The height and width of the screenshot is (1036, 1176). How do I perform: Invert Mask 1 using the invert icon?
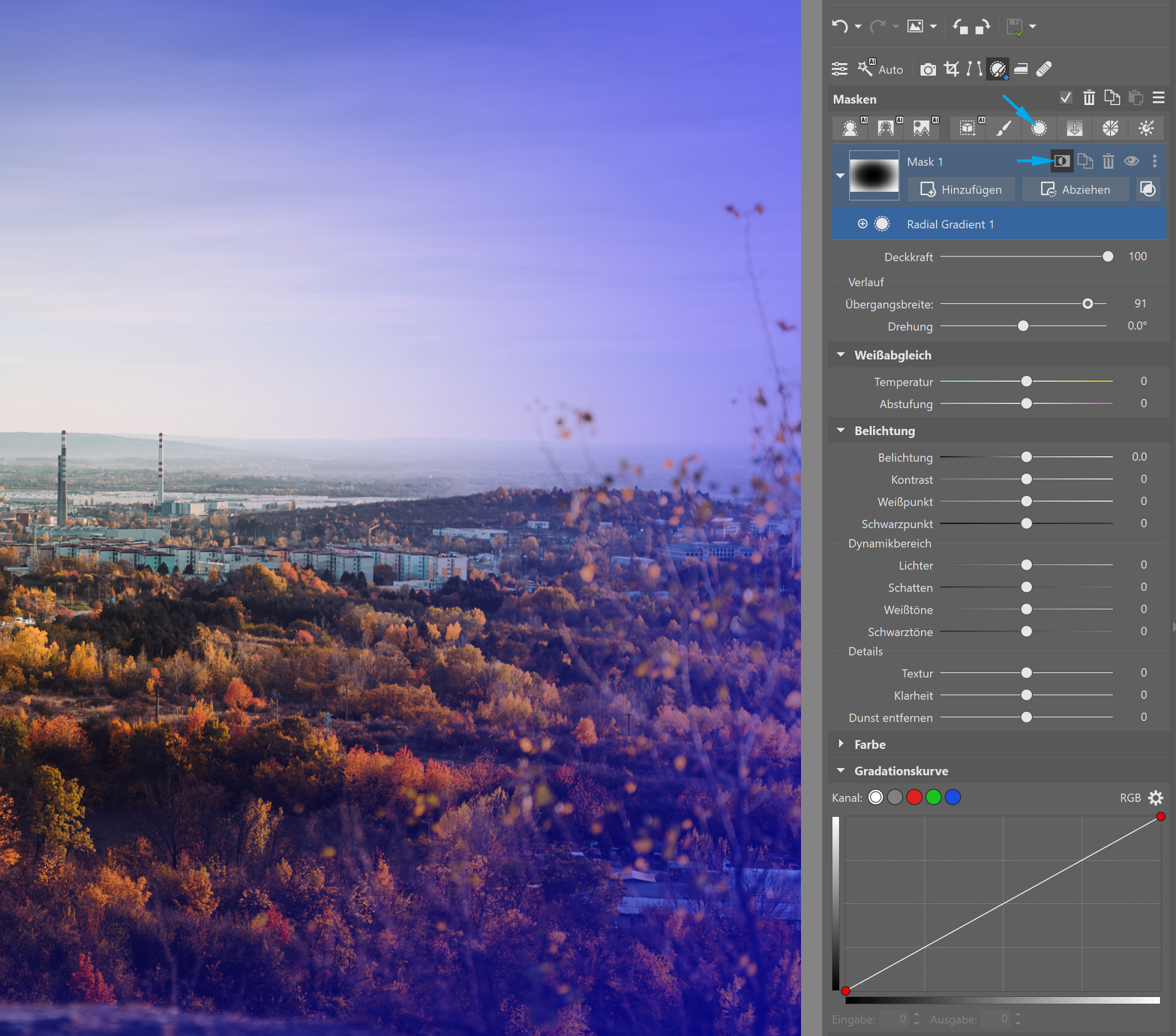[x=1062, y=161]
